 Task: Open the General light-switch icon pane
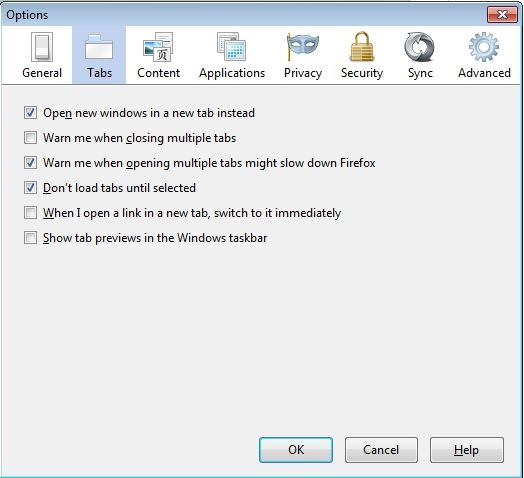coord(42,47)
